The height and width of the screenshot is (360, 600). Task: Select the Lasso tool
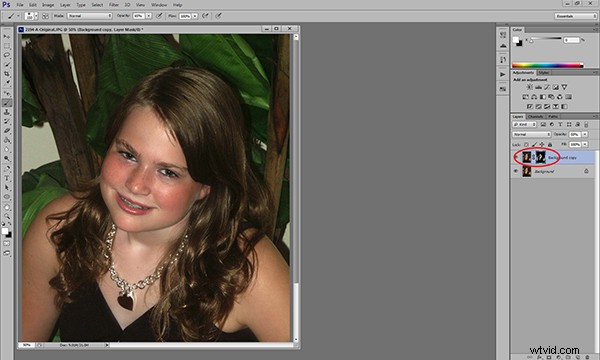(7, 55)
